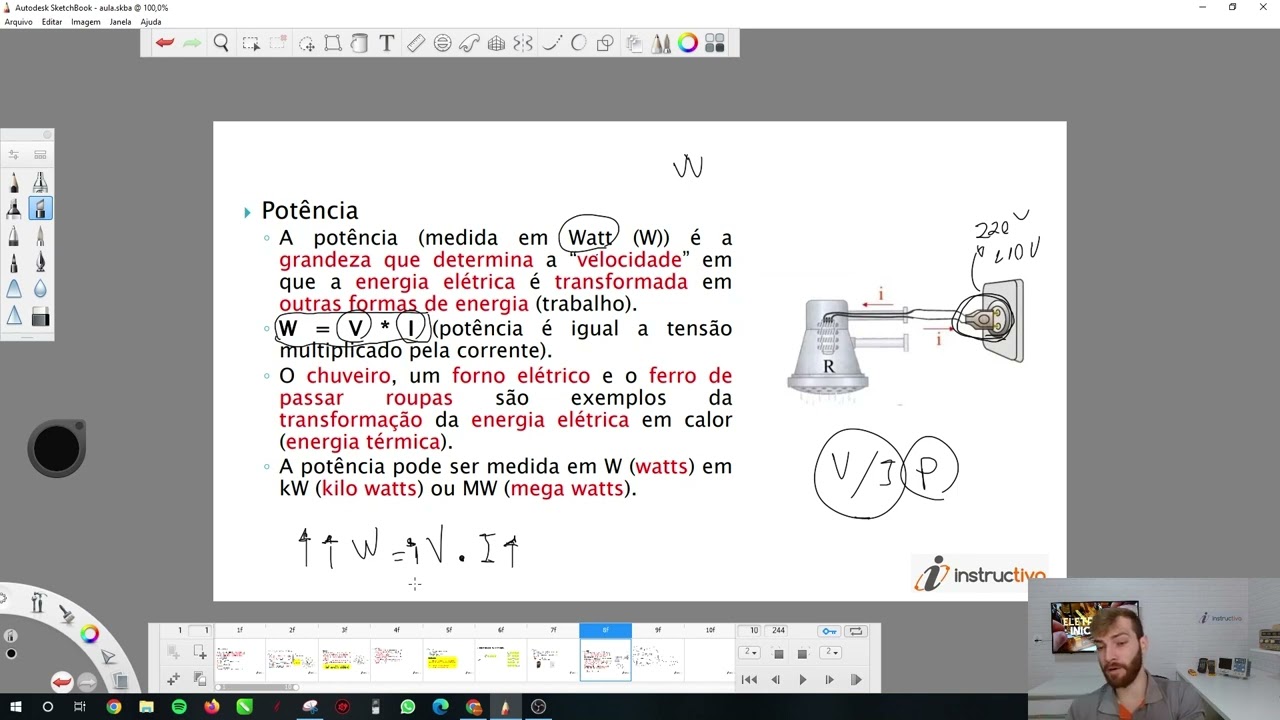Select the Transform/Distort tool
The width and height of the screenshot is (1280, 720).
click(332, 43)
